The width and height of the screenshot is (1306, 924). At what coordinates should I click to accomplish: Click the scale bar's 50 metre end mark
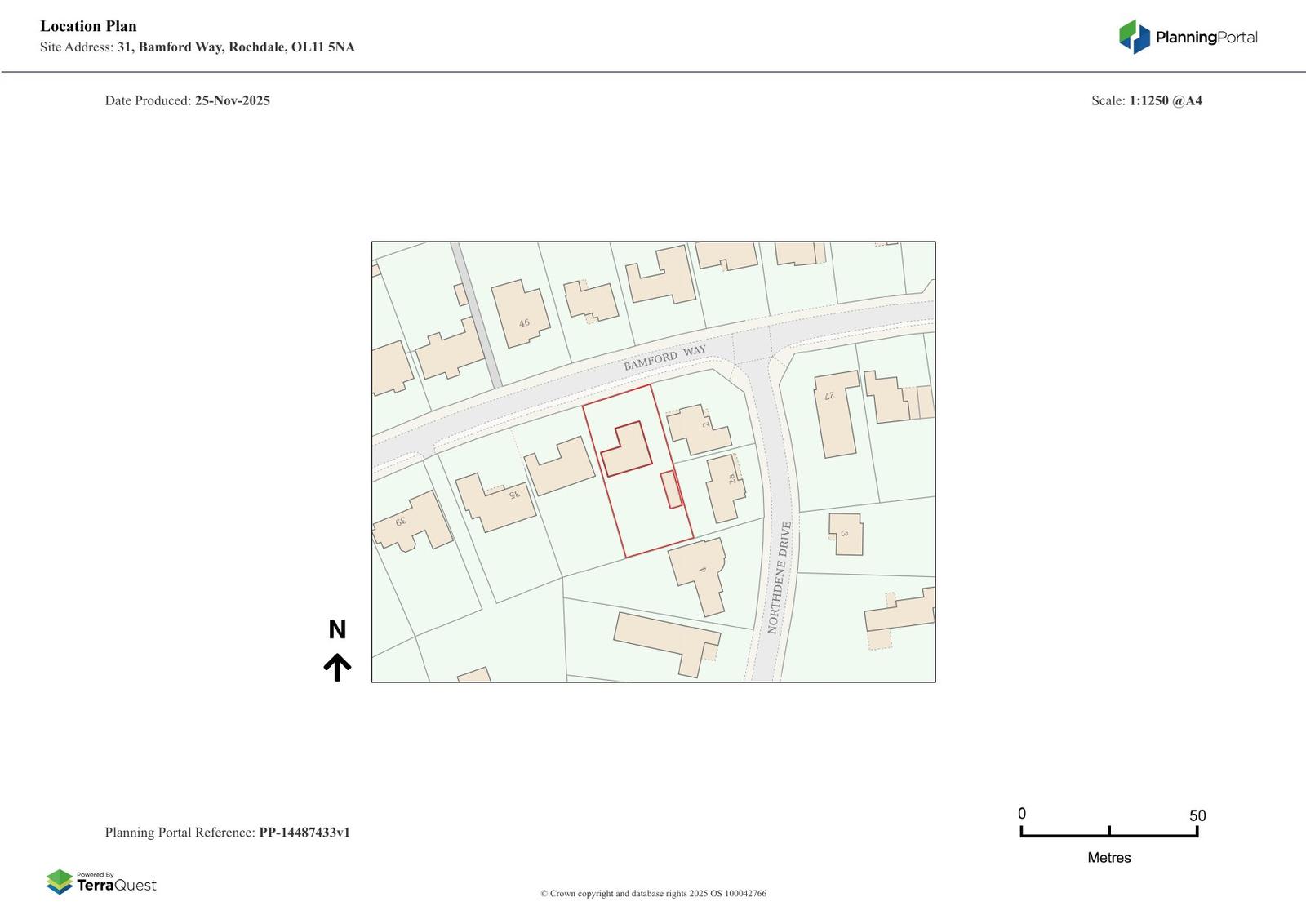(x=1197, y=832)
